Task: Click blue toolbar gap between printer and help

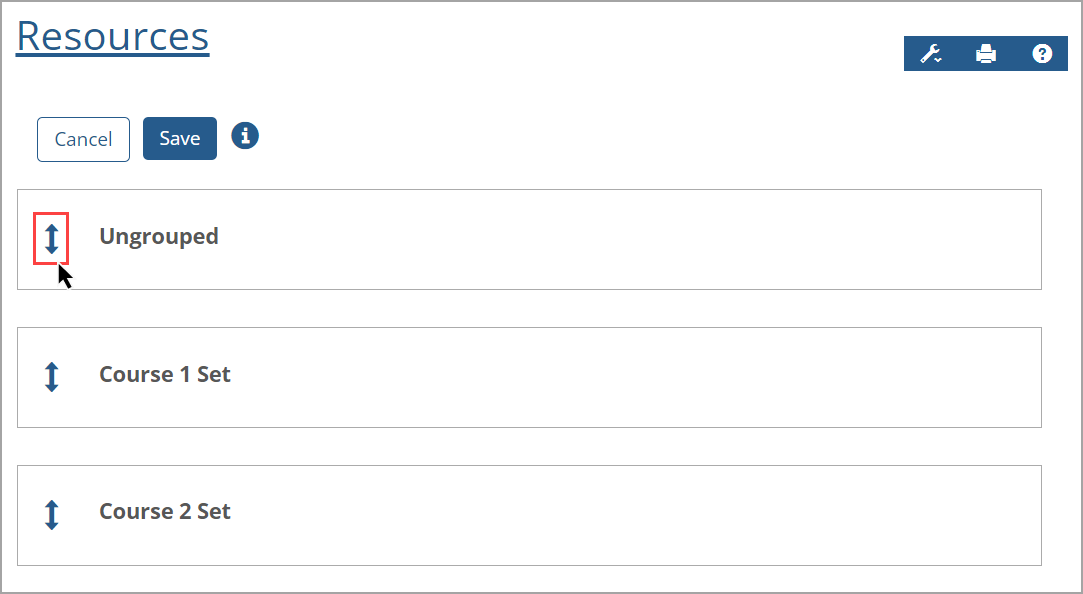Action: click(x=1014, y=54)
